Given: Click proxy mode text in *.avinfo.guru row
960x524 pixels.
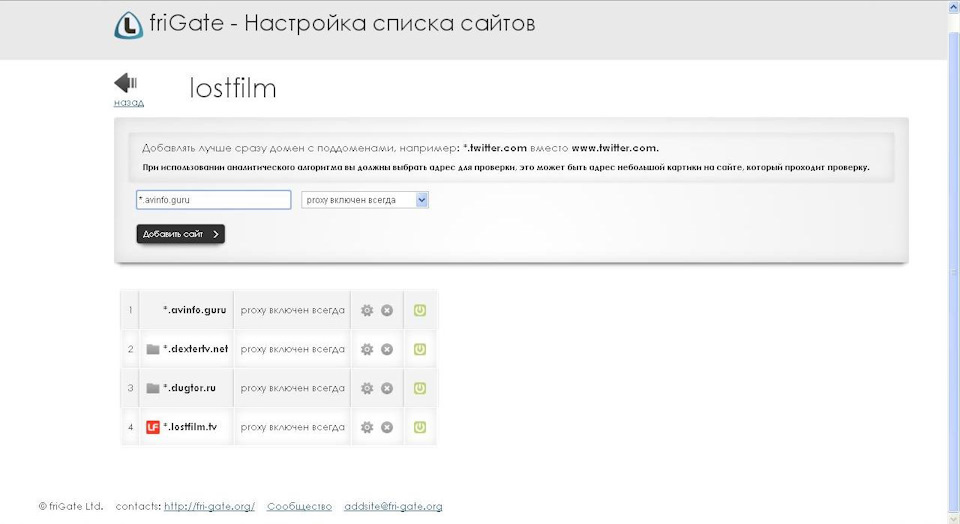Looking at the screenshot, I should click(x=293, y=310).
